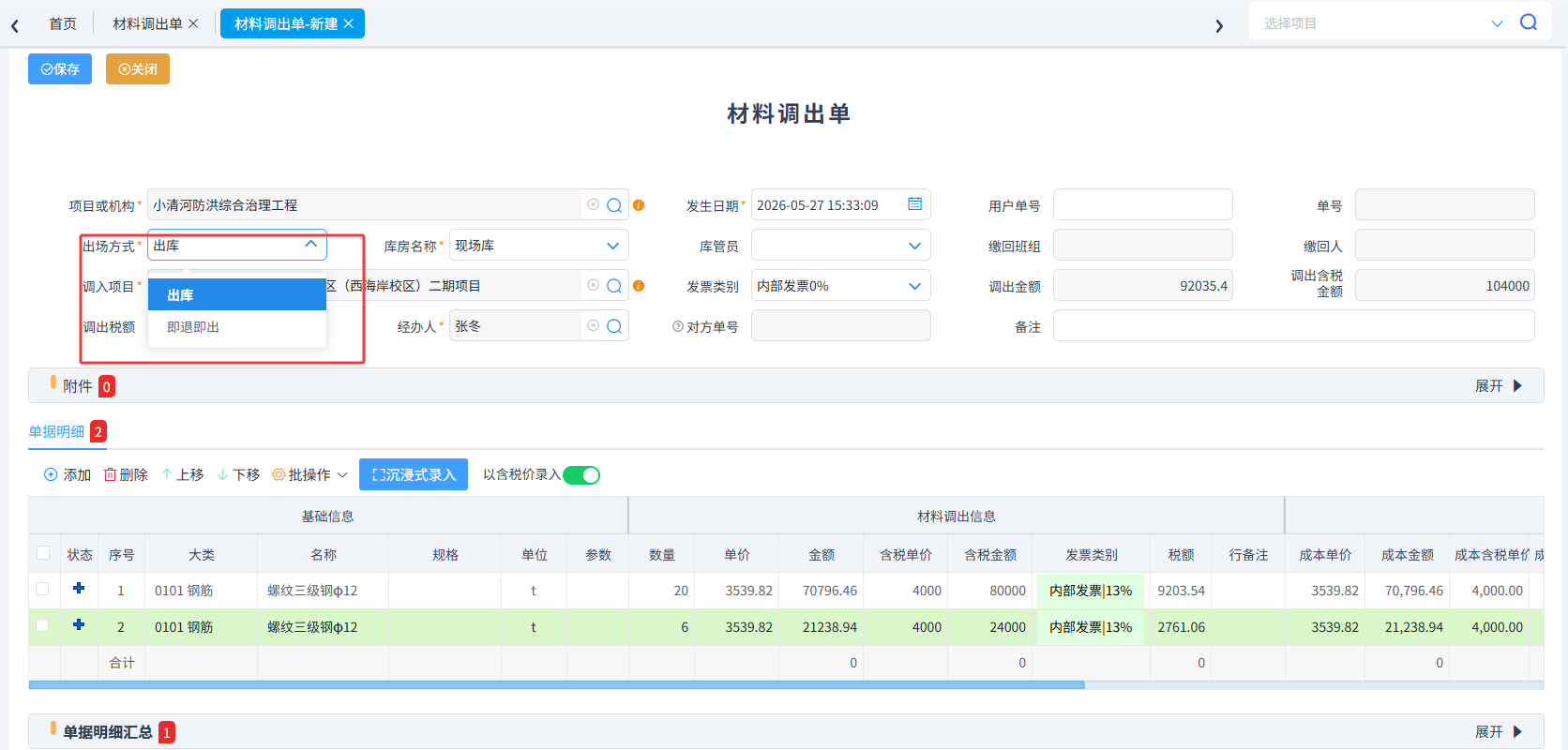The width and height of the screenshot is (1568, 750).
Task: Check the checkbox for row 2
Action: point(42,625)
